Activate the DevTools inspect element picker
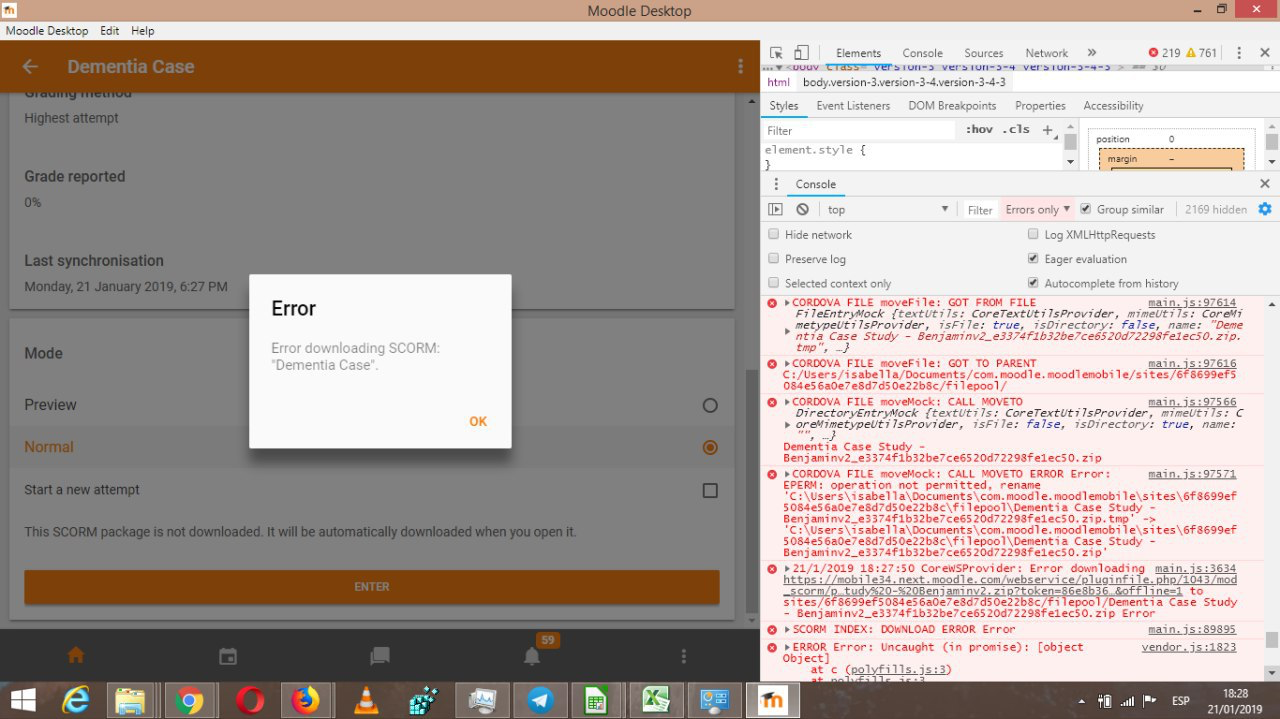 point(777,53)
